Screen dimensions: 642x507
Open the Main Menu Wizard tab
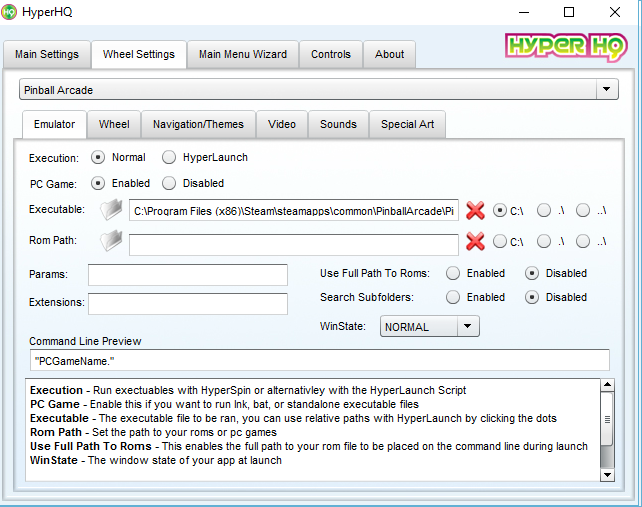coord(242,54)
